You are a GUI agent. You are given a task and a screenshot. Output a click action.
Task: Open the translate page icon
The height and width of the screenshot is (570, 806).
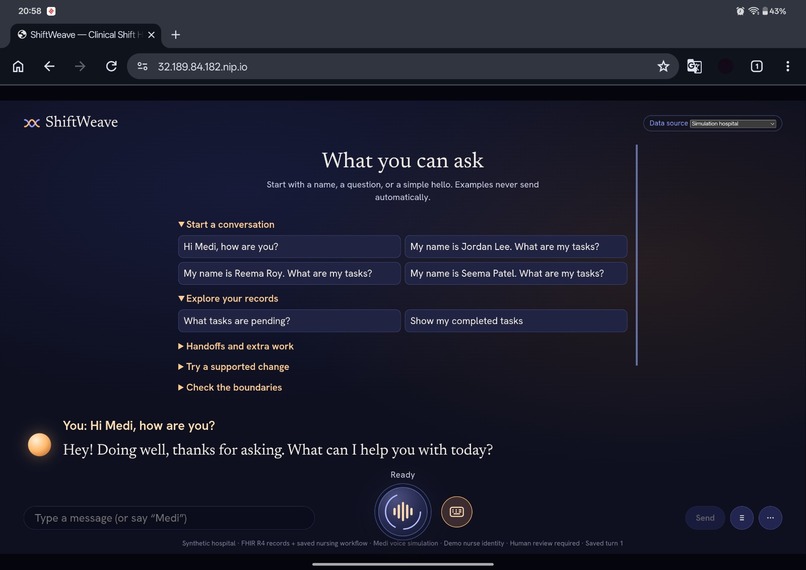tap(694, 66)
